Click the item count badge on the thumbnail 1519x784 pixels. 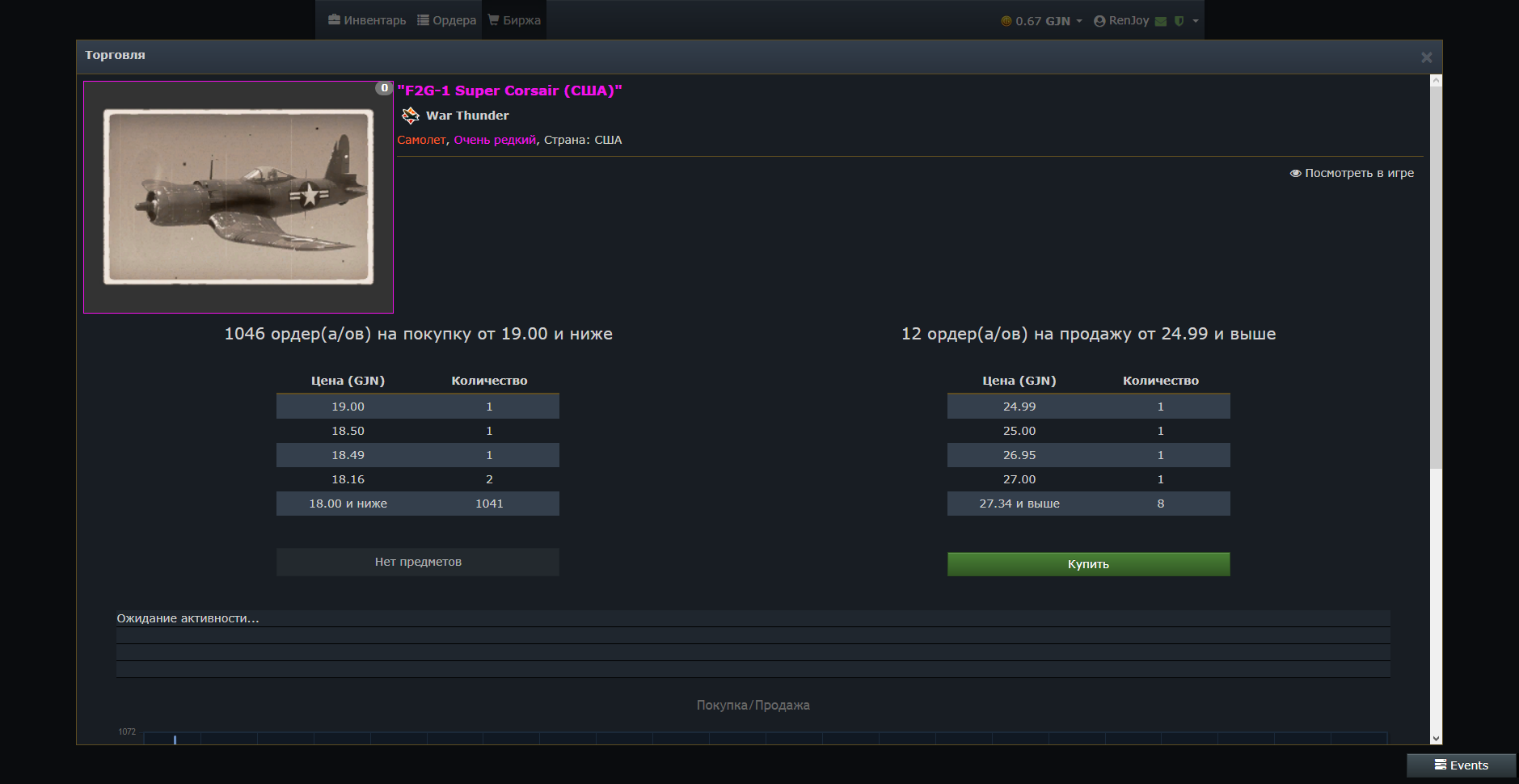click(384, 88)
